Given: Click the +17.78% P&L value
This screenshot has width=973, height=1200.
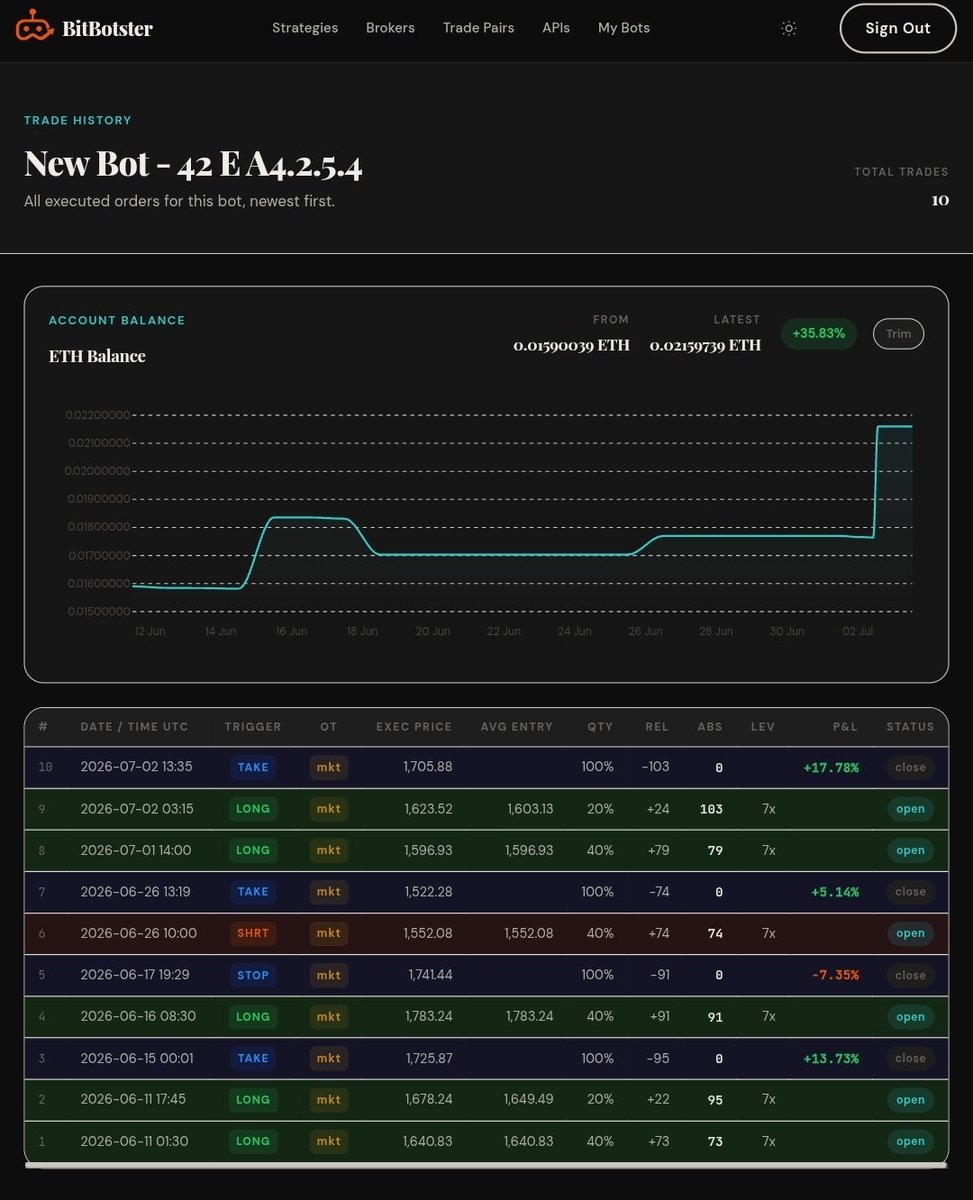Looking at the screenshot, I should click(x=831, y=767).
